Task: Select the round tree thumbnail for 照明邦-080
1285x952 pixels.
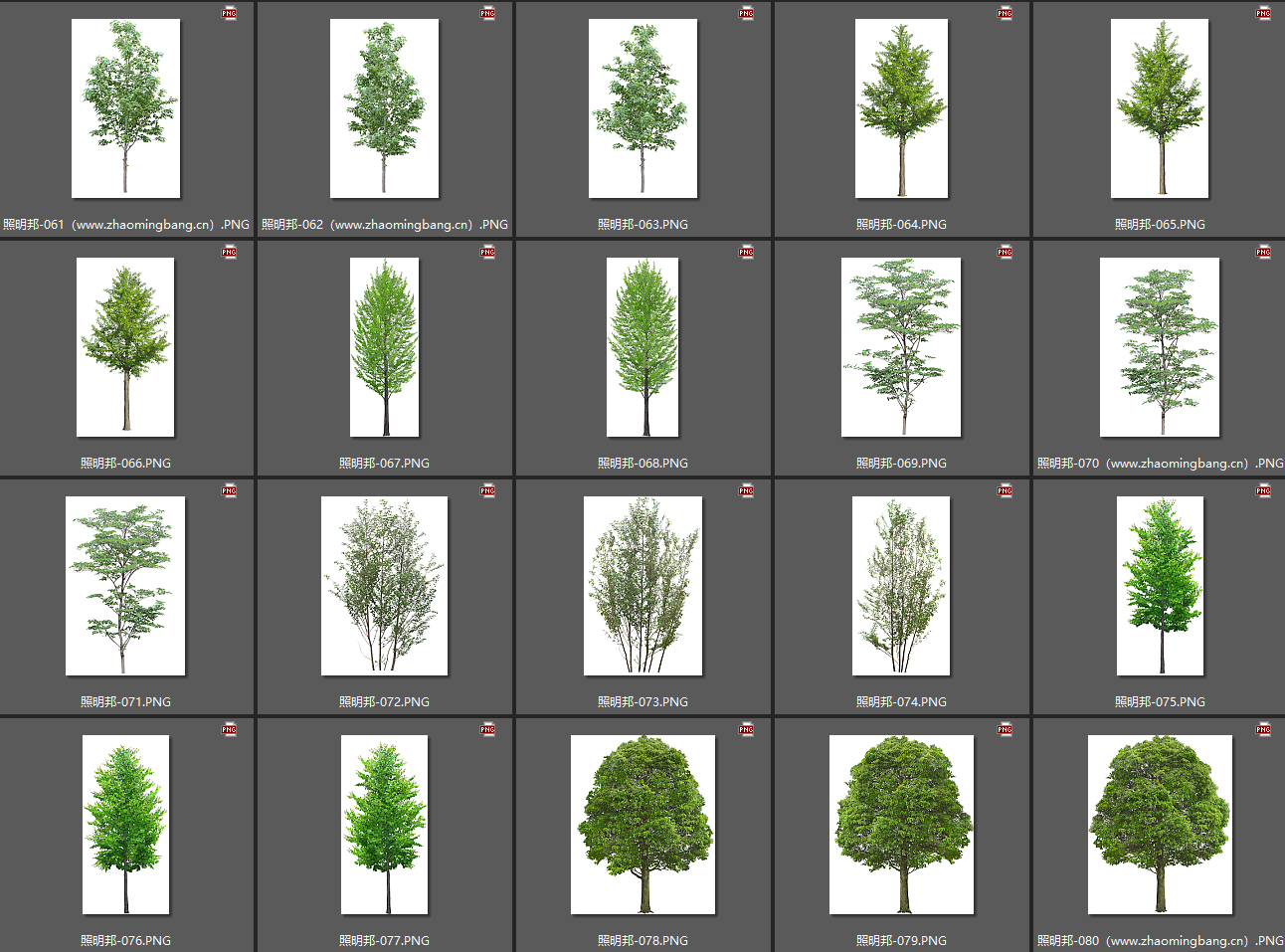Action: click(1160, 825)
